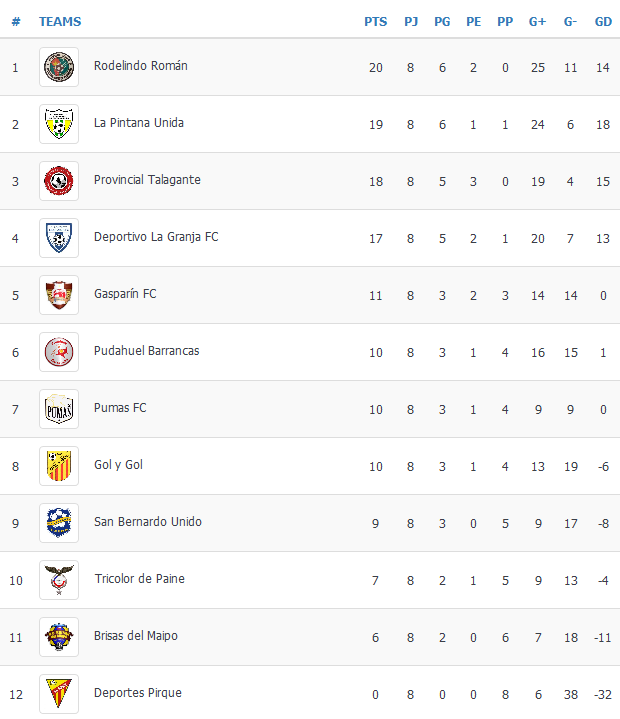The image size is (620, 719).
Task: Open the La Pintana Unida crest icon
Action: (59, 124)
